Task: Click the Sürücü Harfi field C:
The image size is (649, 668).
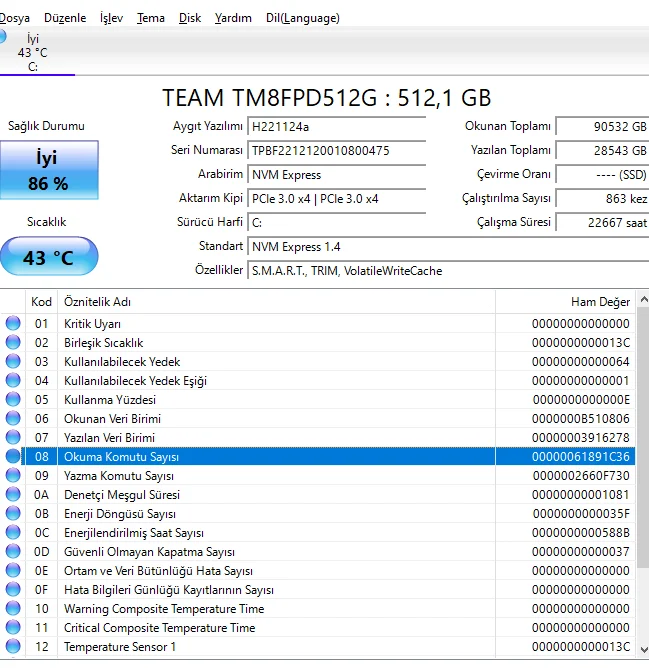Action: (x=337, y=223)
